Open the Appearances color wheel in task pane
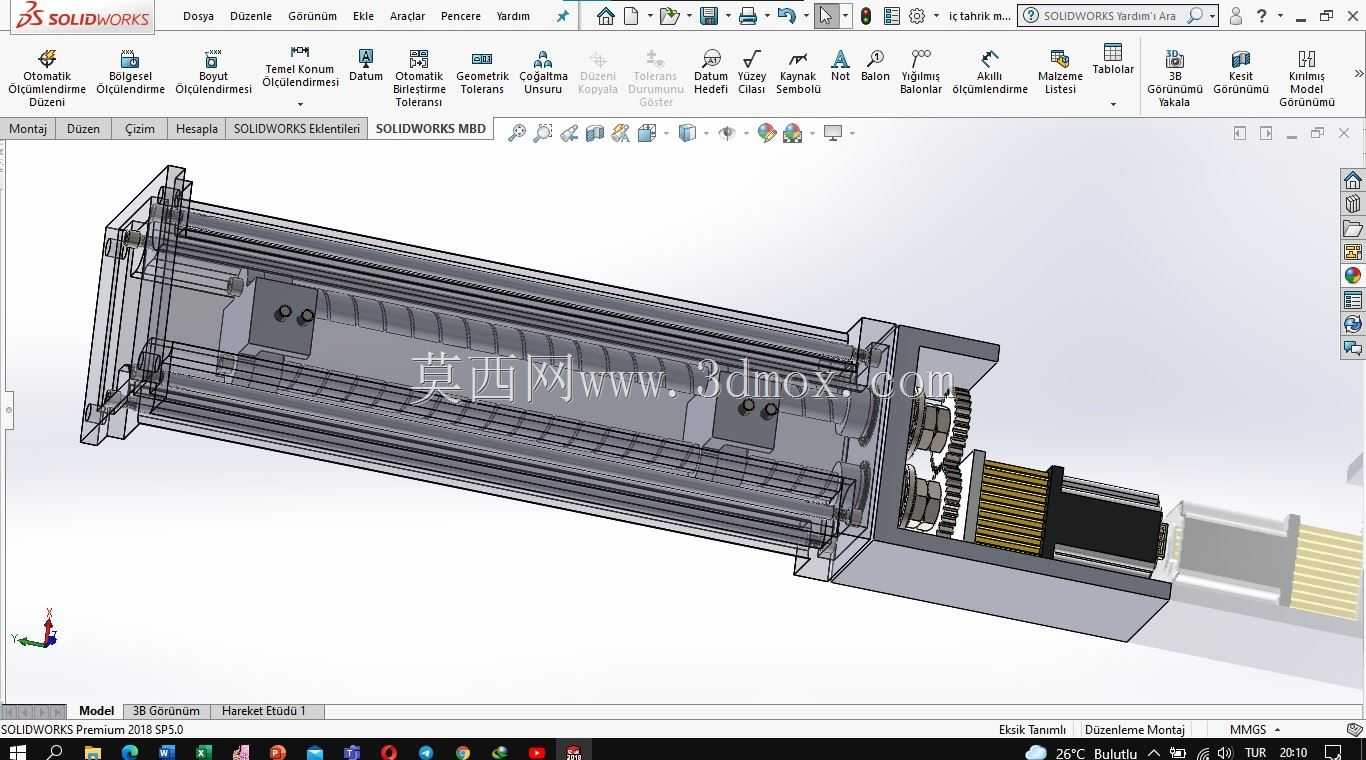Viewport: 1366px width, 760px height. 1352,276
